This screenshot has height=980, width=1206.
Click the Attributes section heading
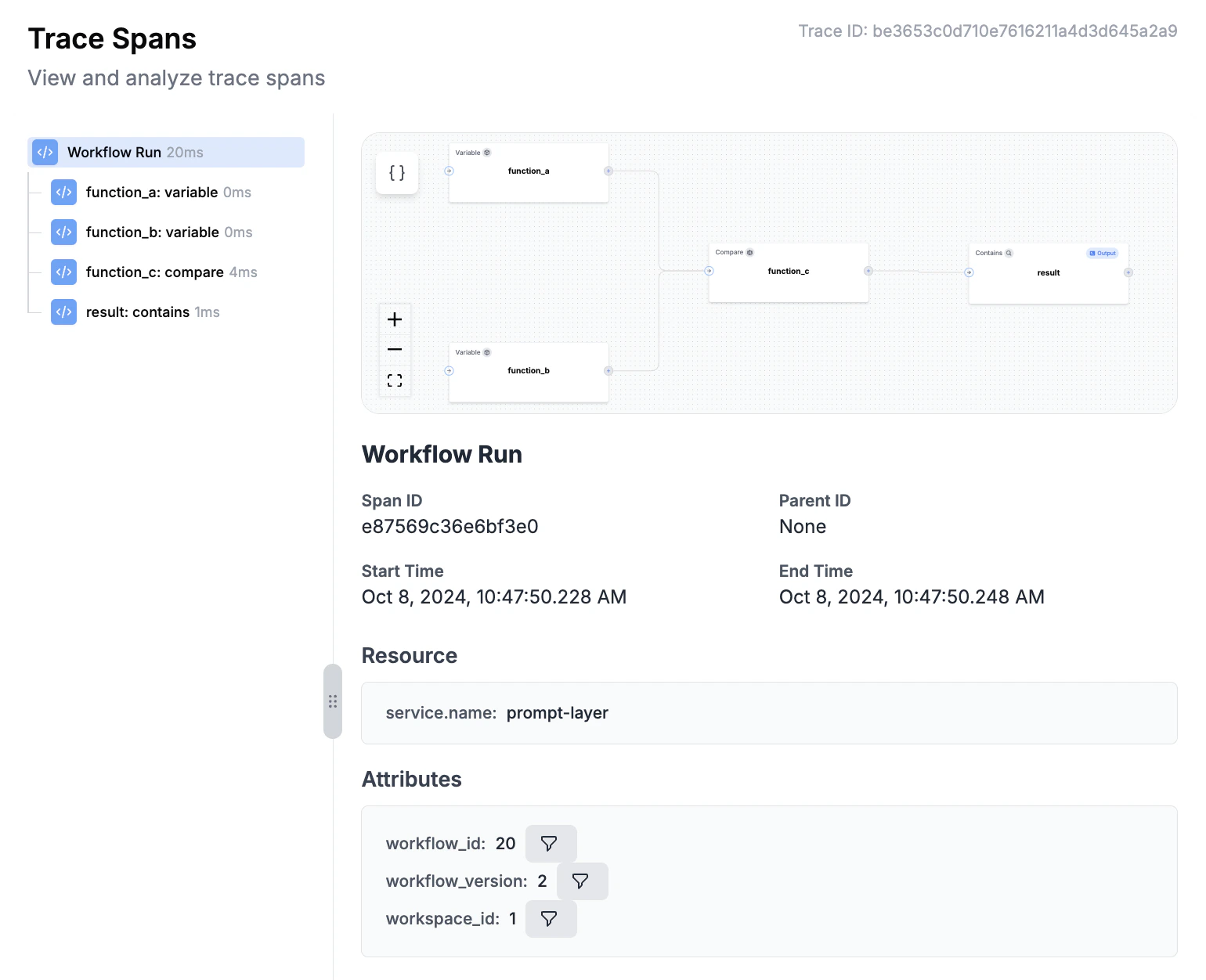(x=412, y=780)
